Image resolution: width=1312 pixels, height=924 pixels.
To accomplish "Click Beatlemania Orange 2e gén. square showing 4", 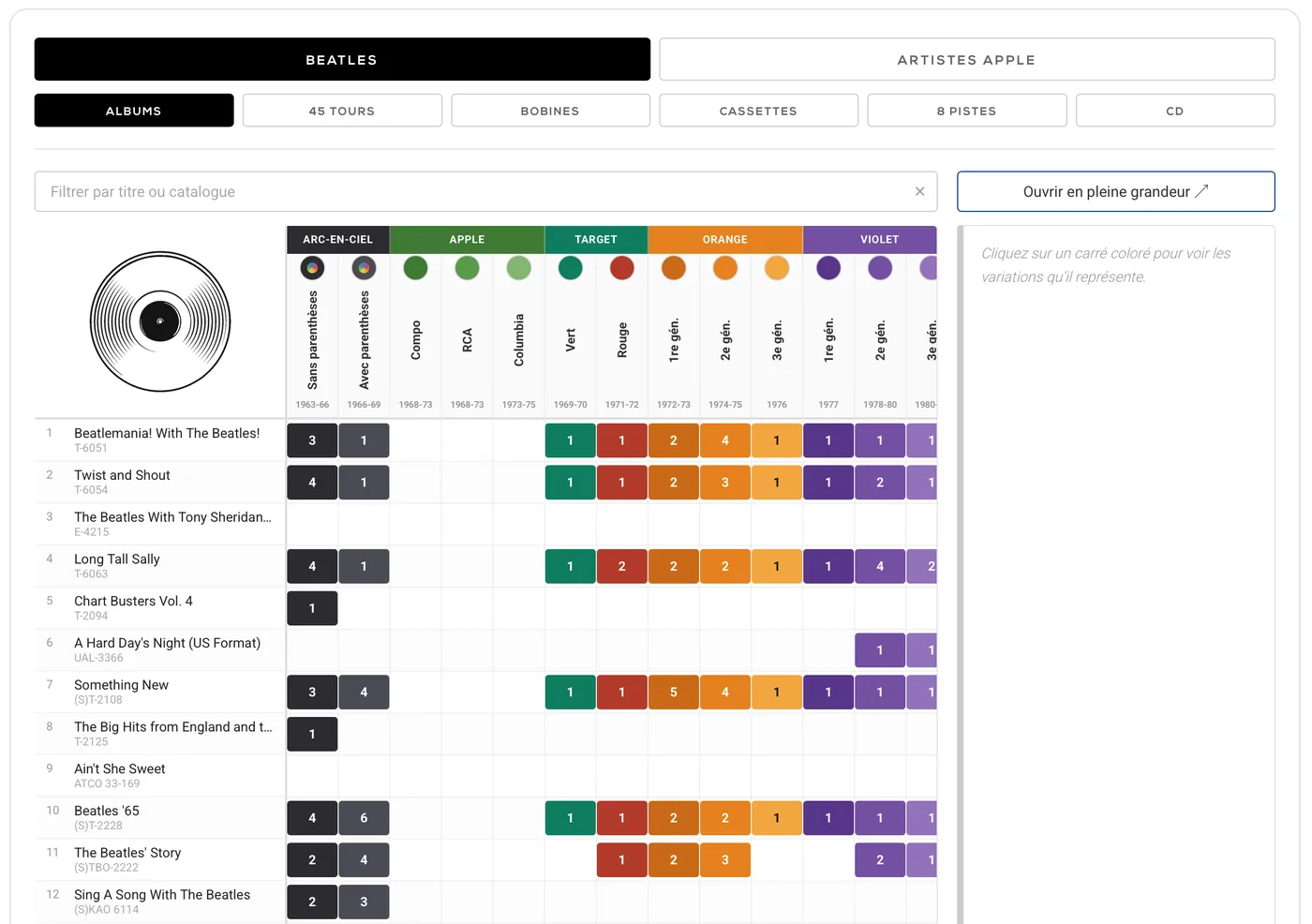I will (724, 440).
